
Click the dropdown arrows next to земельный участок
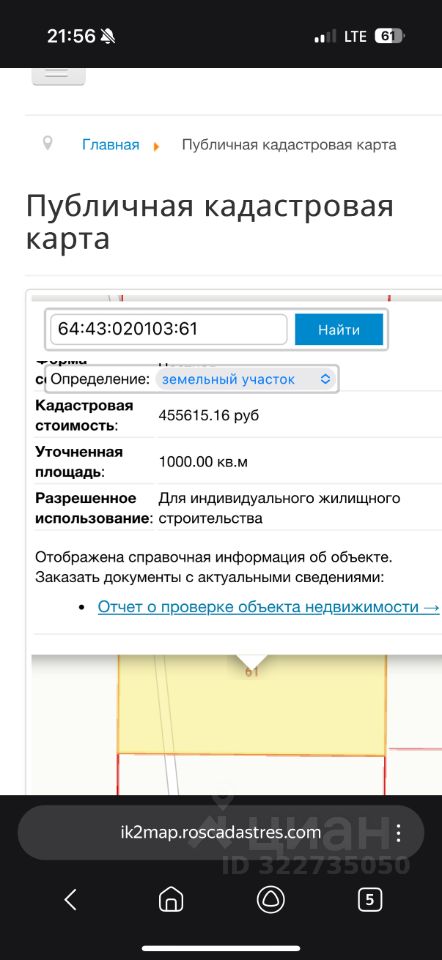326,379
